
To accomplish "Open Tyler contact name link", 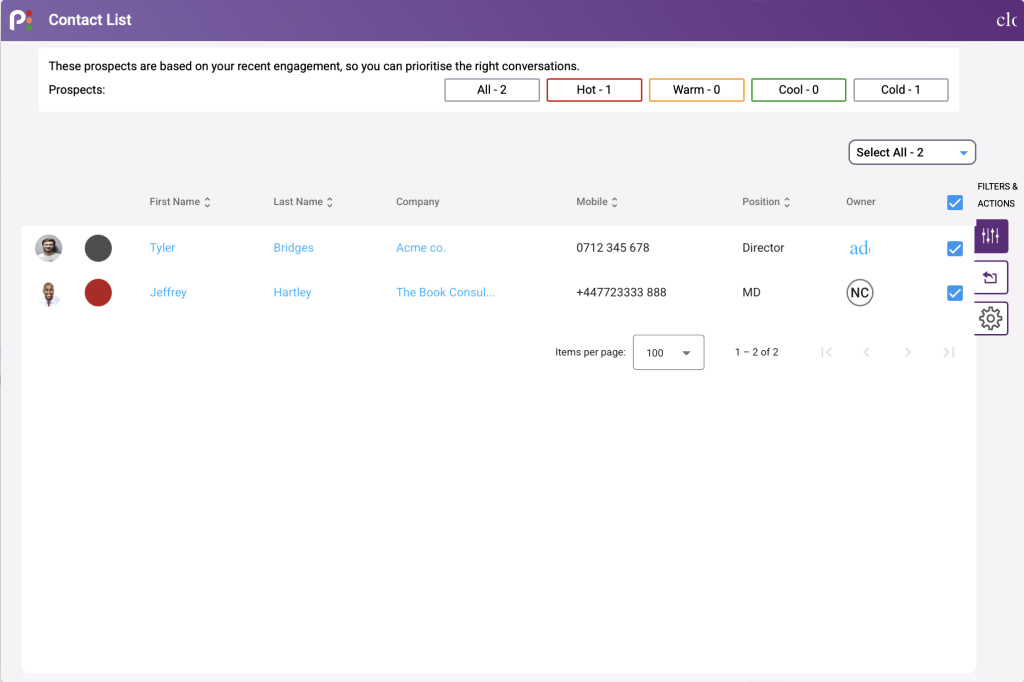I will [x=163, y=248].
